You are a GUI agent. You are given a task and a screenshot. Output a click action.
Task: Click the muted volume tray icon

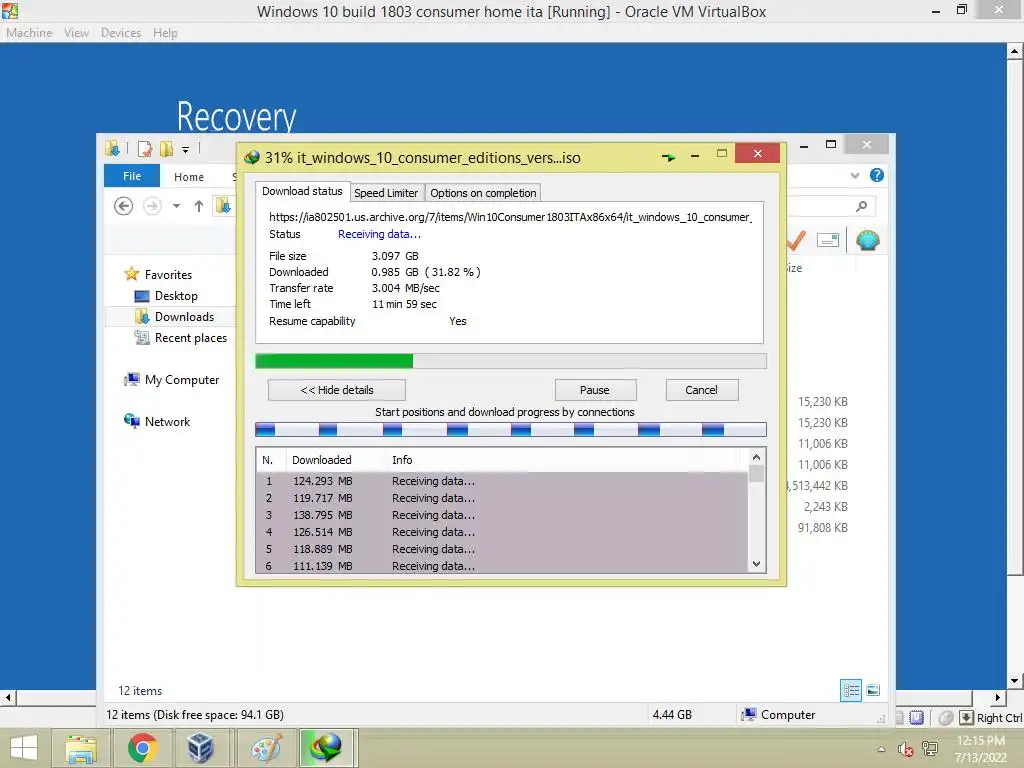click(x=905, y=749)
